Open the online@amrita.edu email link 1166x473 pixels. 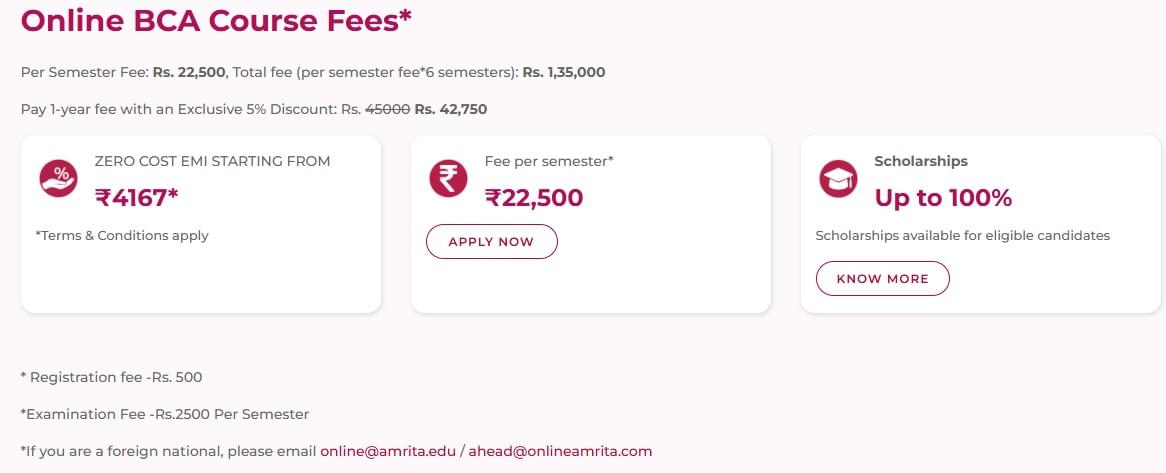coord(387,451)
